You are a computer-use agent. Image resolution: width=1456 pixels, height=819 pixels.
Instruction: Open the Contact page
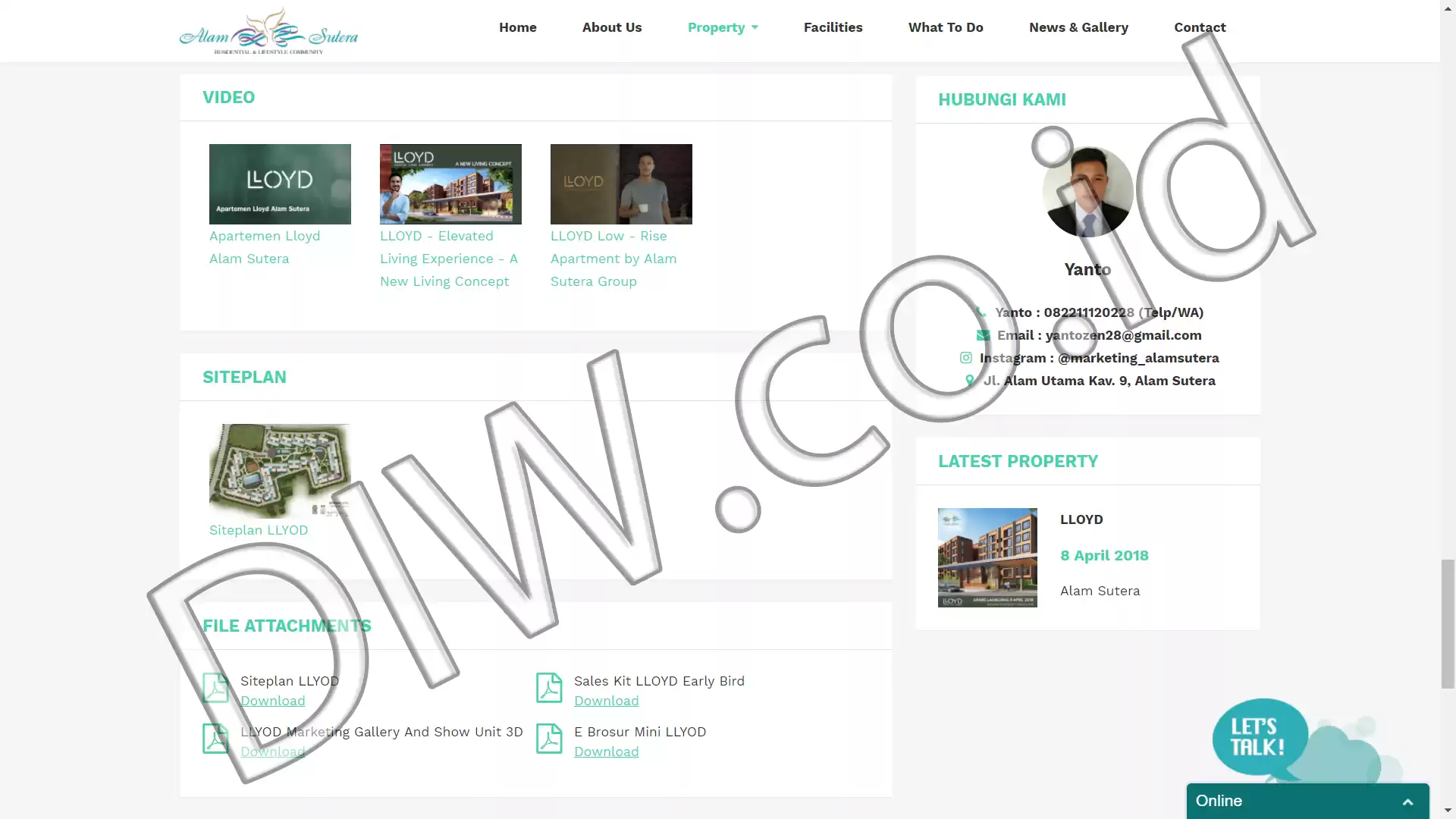[x=1200, y=27]
